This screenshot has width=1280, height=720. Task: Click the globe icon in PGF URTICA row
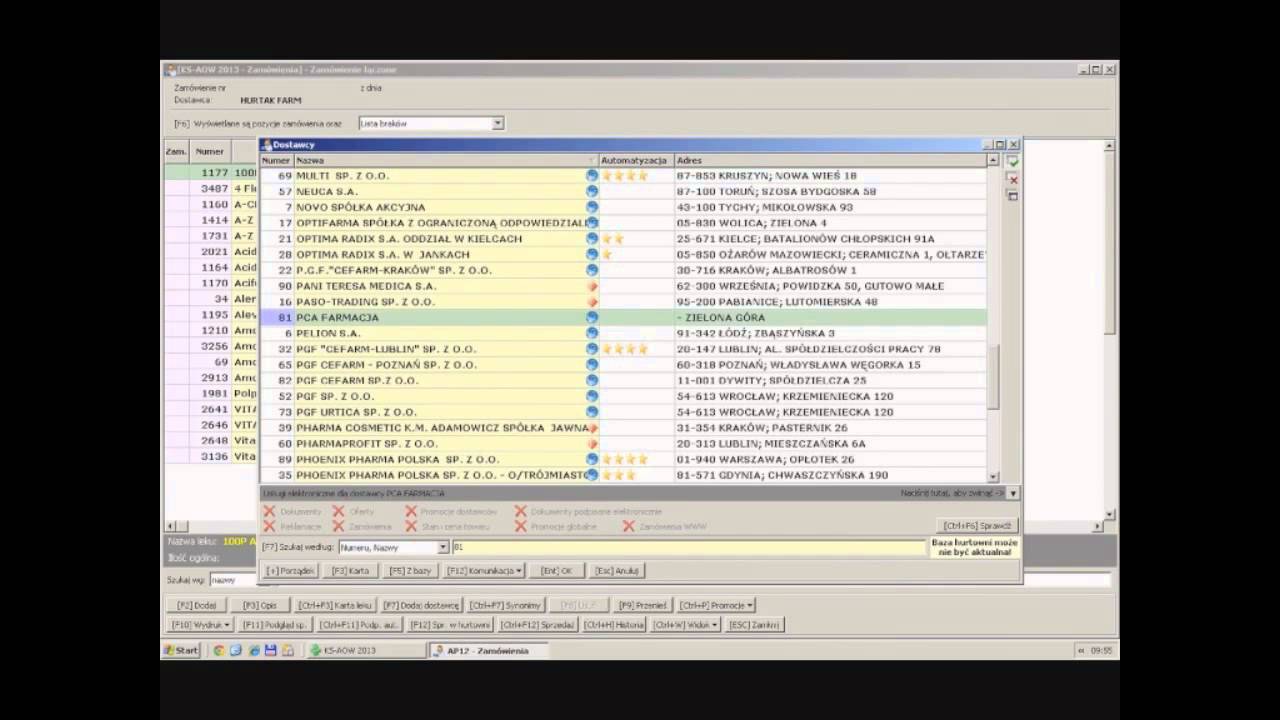click(x=592, y=412)
